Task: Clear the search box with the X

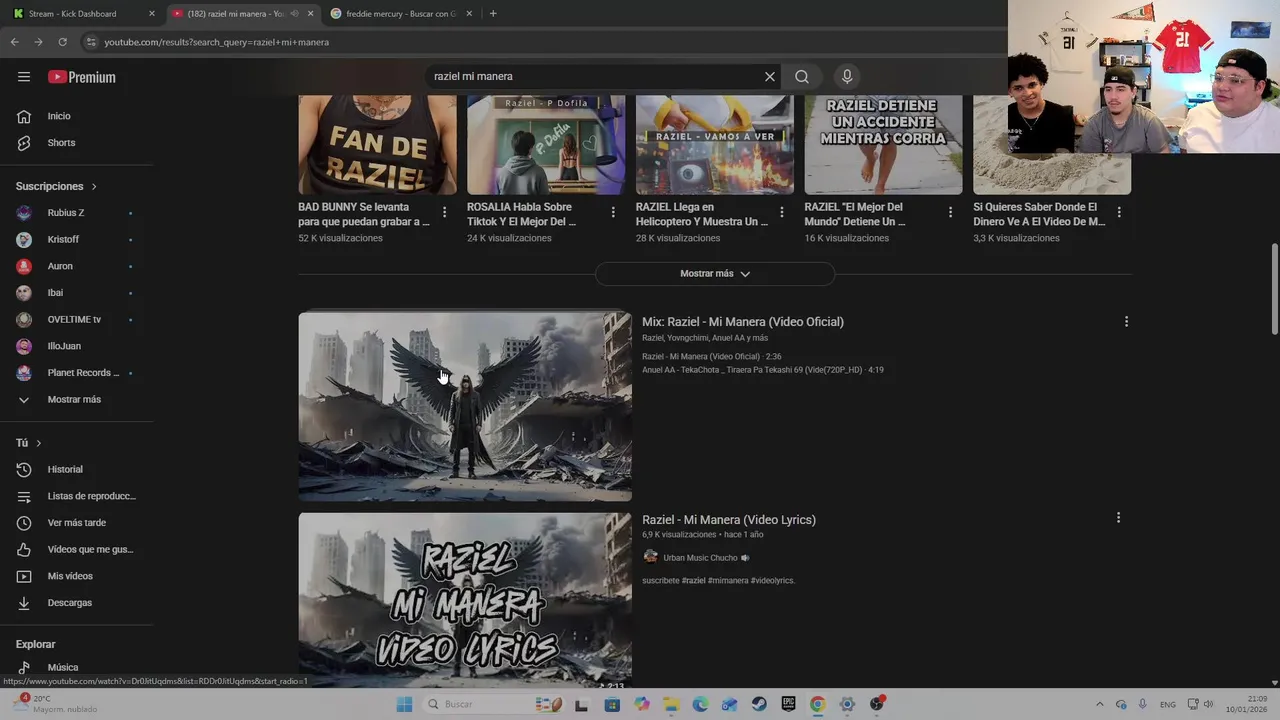Action: tap(770, 77)
